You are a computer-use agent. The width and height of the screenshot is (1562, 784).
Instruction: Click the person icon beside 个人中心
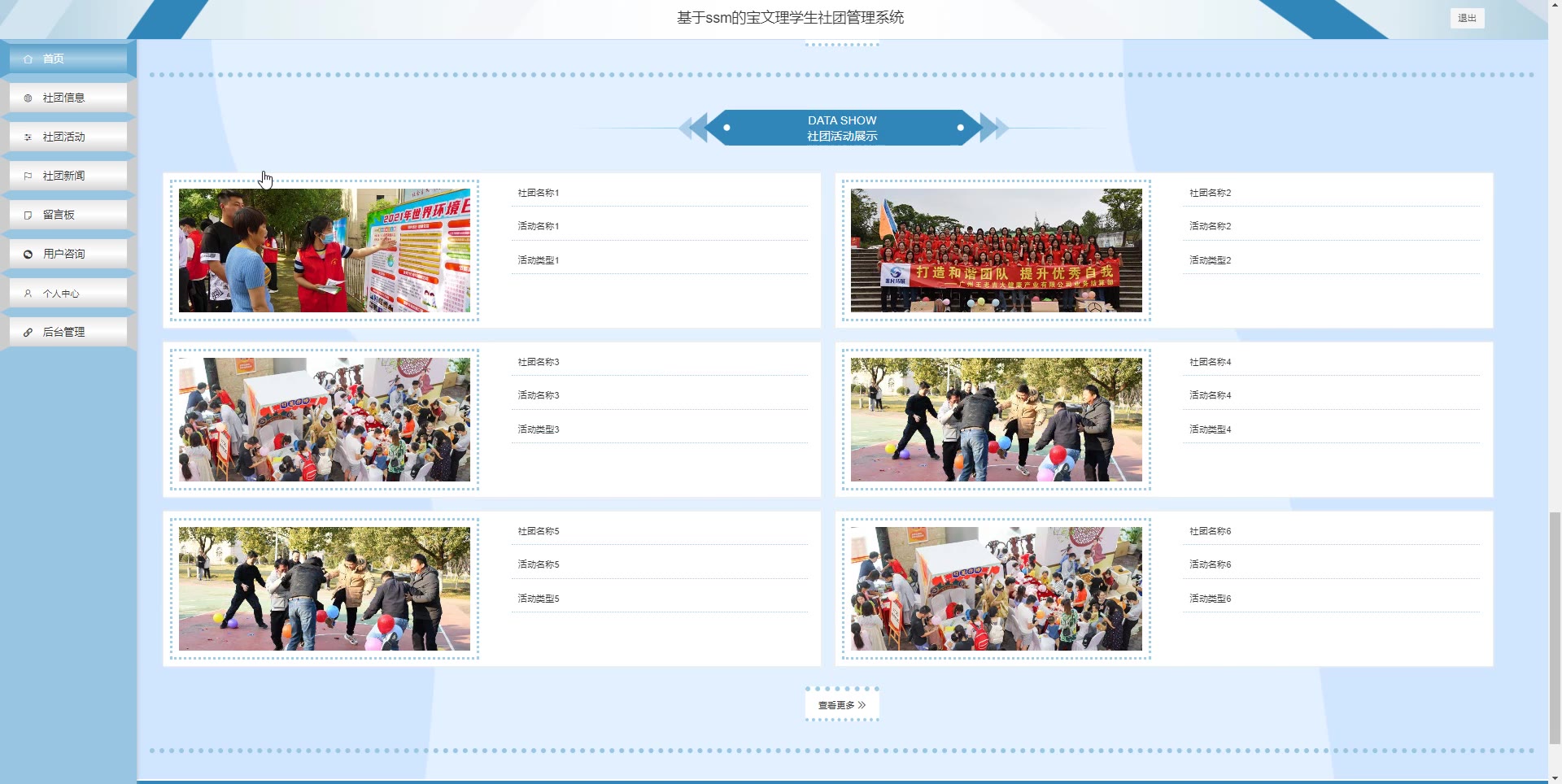click(28, 294)
